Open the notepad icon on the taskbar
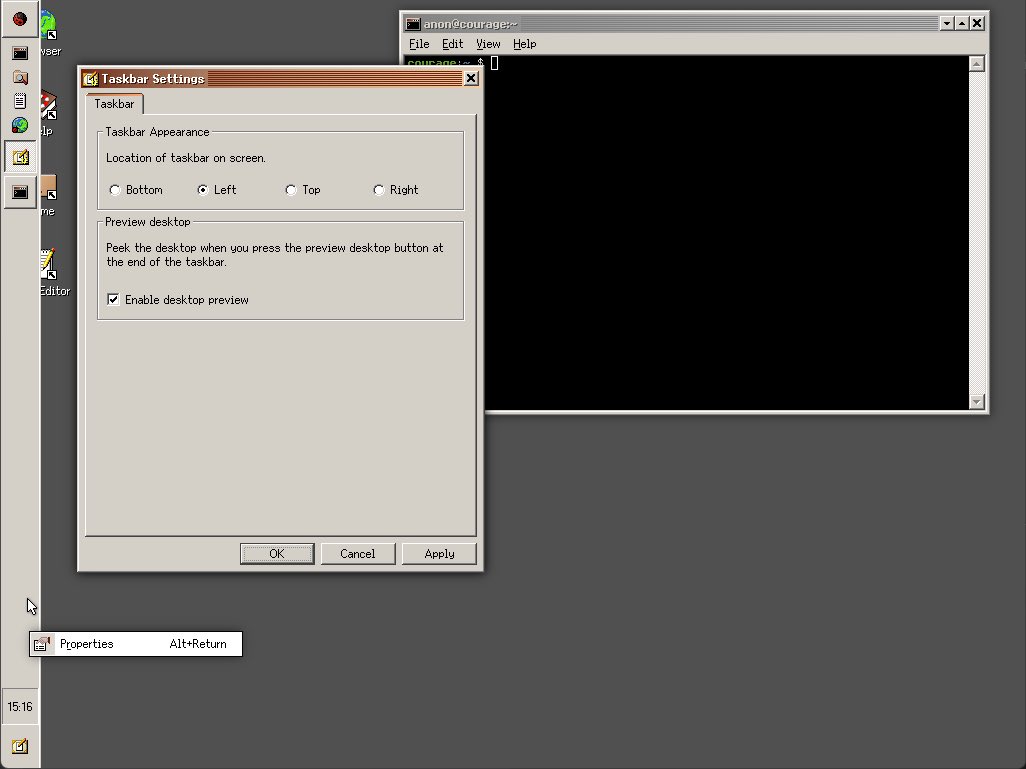The image size is (1026, 769). 20,101
